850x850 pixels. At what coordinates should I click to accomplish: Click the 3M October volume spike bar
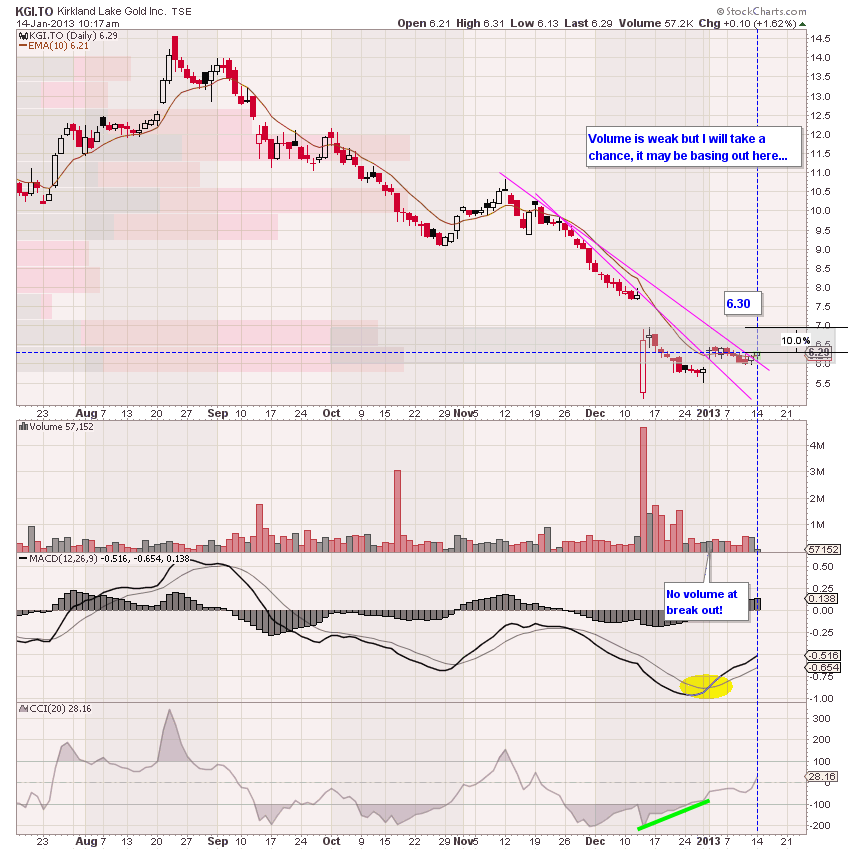click(x=397, y=511)
